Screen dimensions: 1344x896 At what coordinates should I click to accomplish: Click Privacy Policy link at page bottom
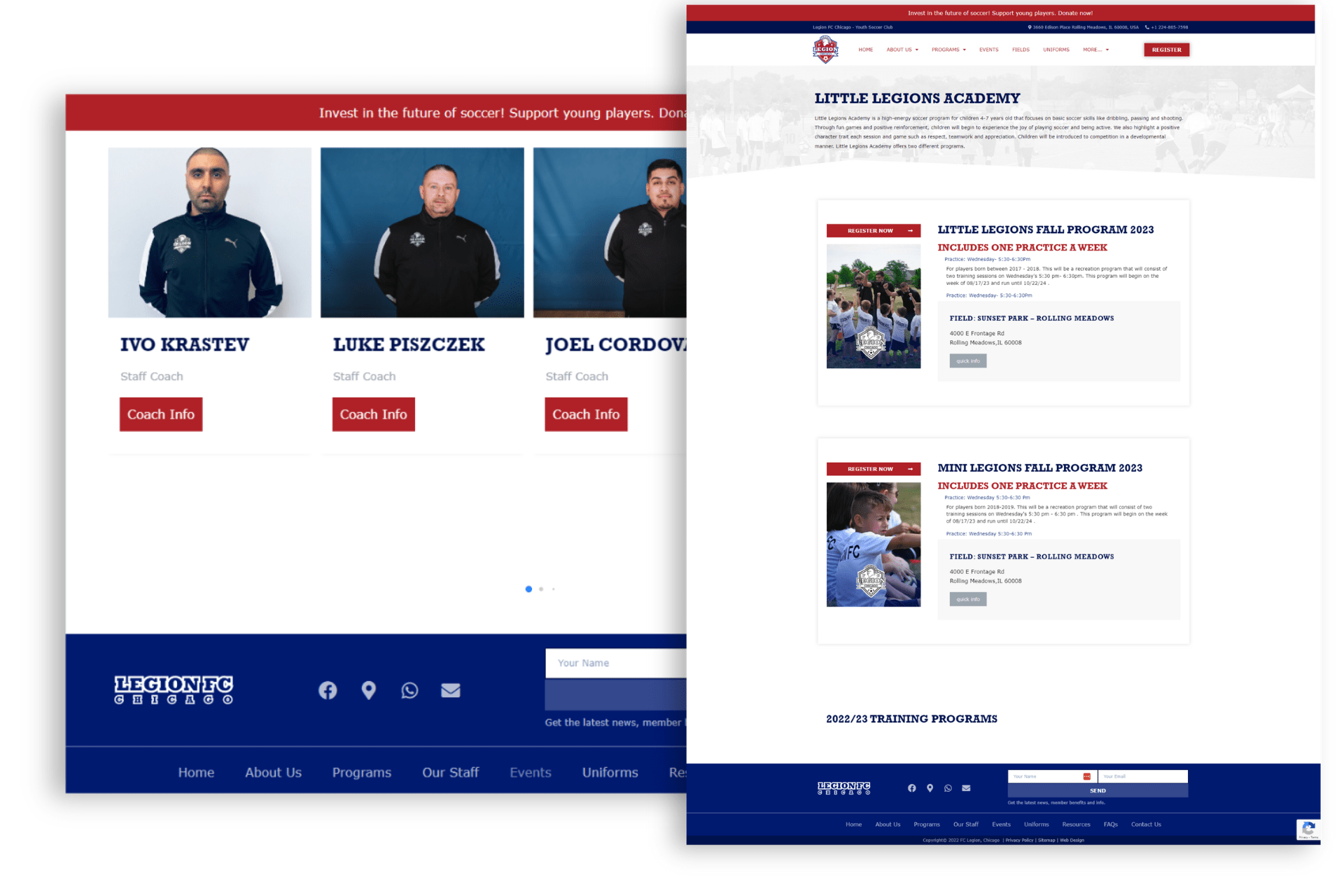click(1019, 841)
